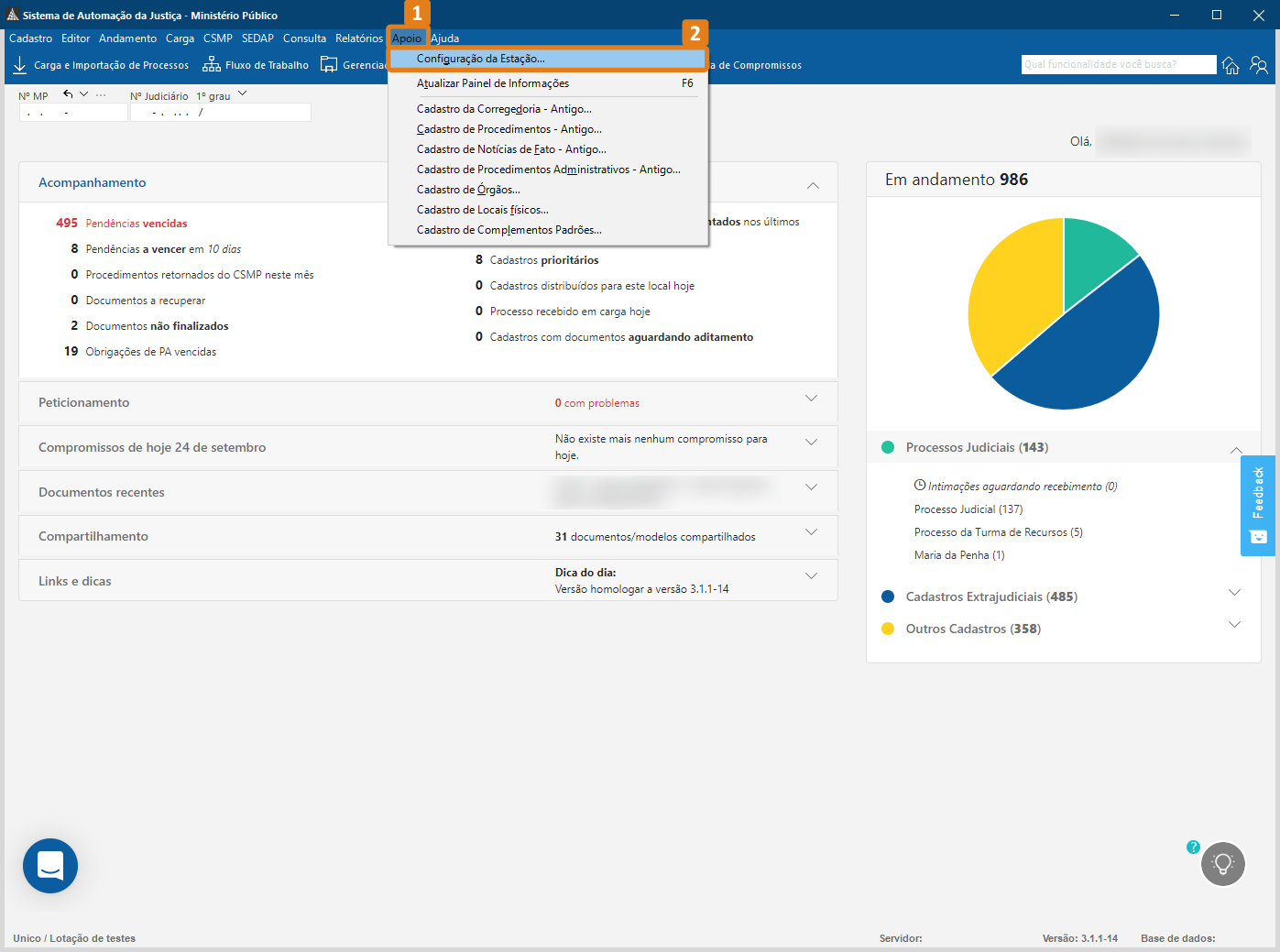1280x952 pixels.
Task: Open the Feedback side tab
Action: click(x=1257, y=504)
